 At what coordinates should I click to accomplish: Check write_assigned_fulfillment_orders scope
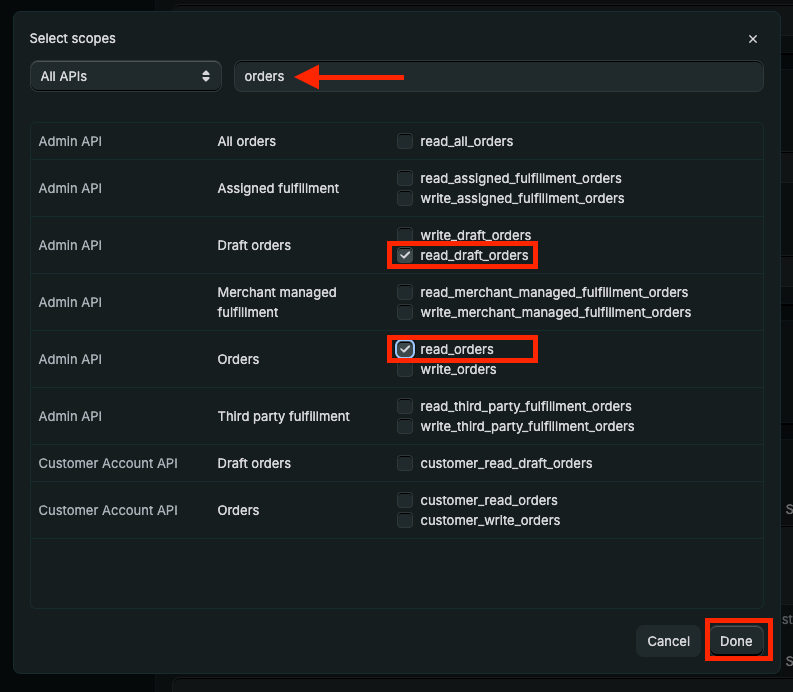405,198
